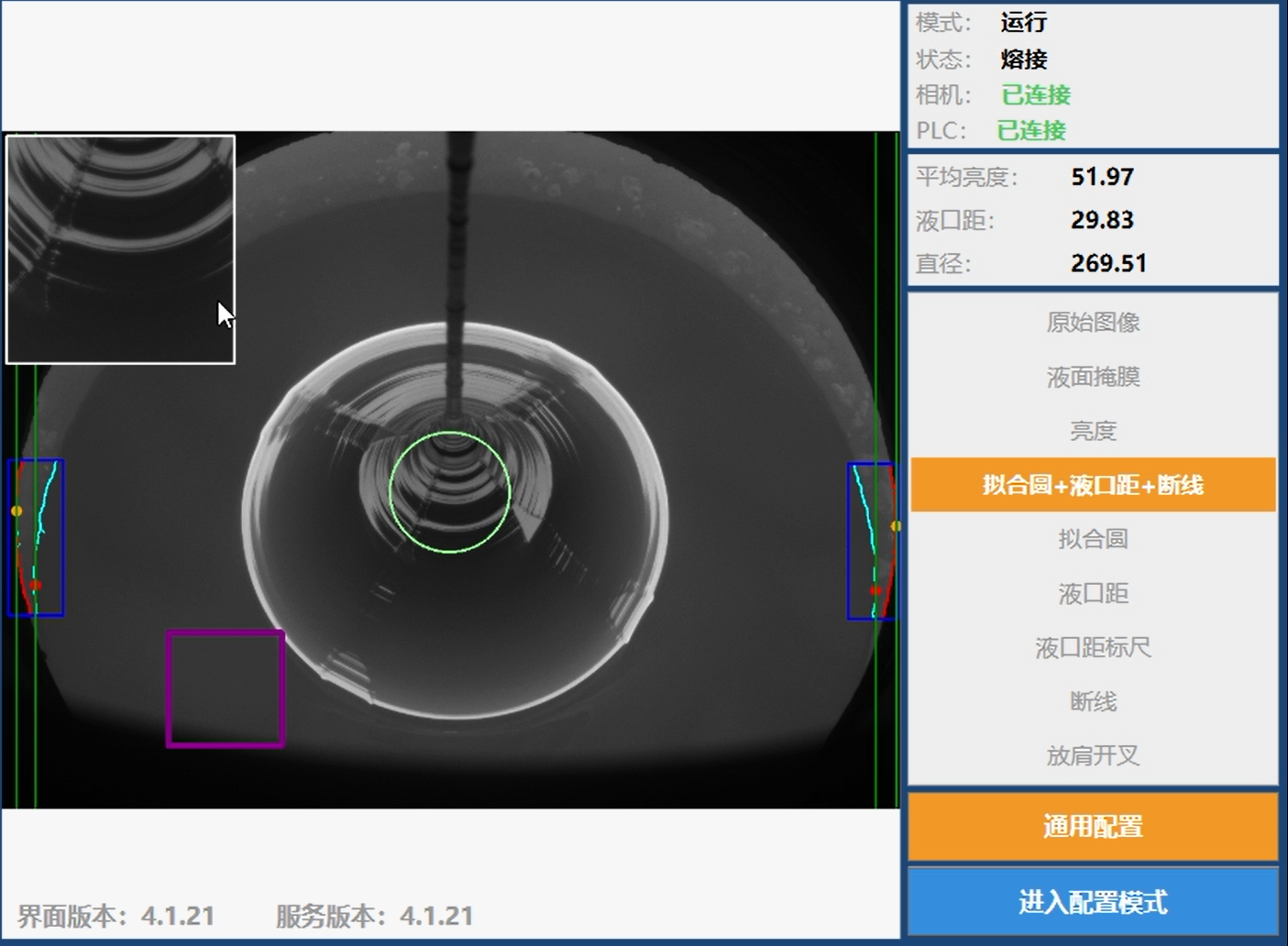Click the magnified preview thumbnail
Viewport: 1288px width, 946px height.
121,249
